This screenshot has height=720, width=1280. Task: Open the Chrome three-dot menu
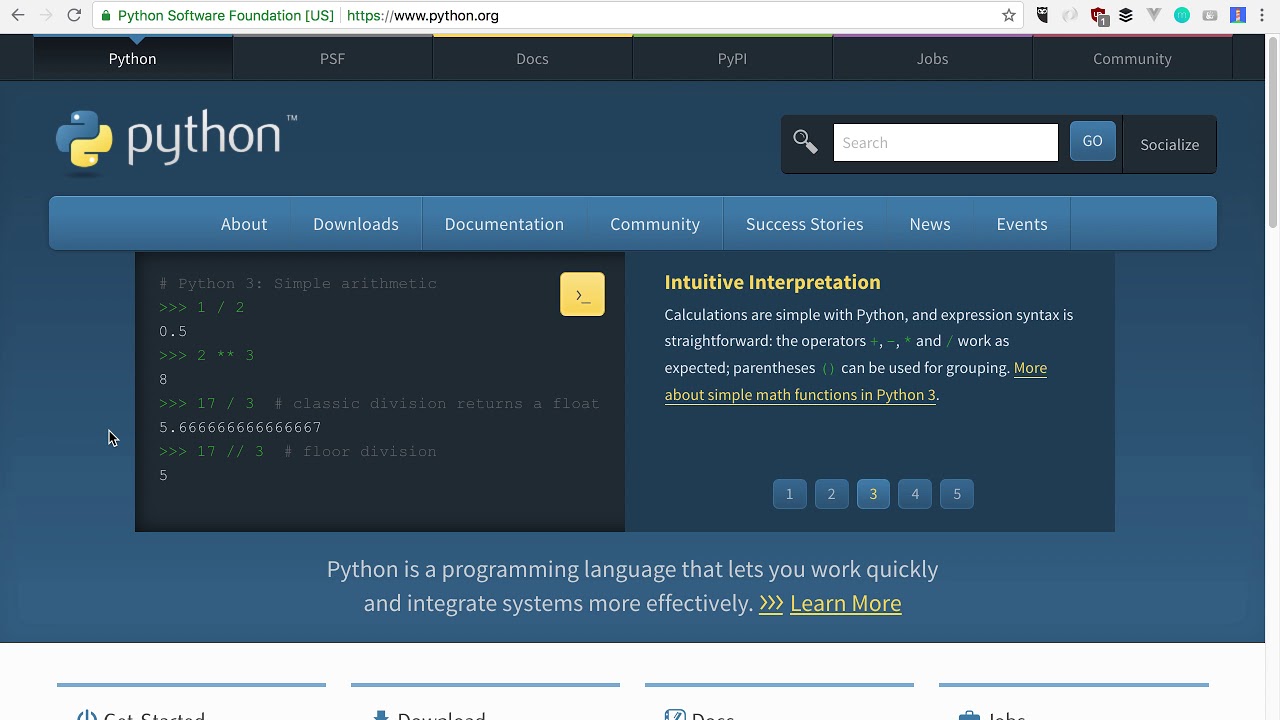pyautogui.click(x=1262, y=15)
